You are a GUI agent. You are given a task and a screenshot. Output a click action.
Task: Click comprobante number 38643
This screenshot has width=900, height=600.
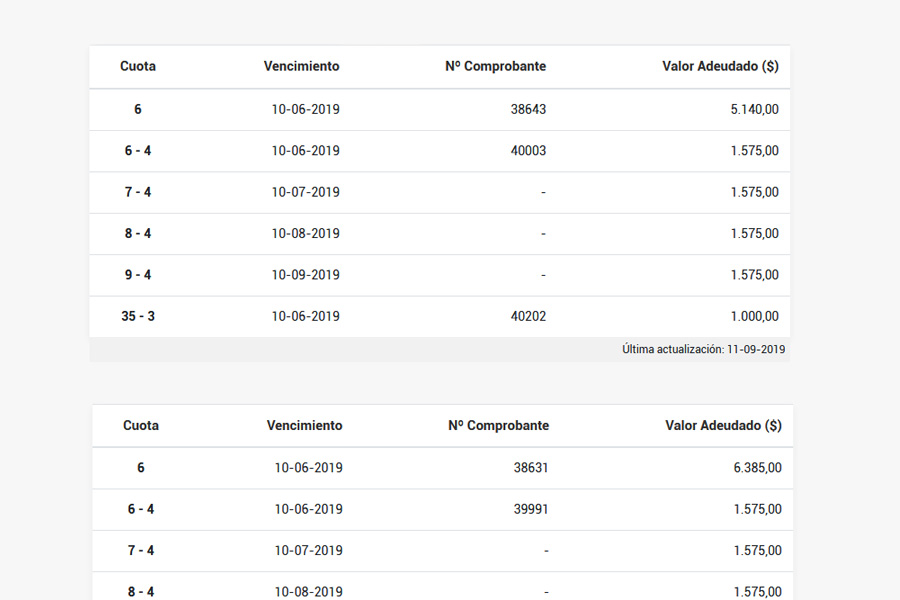point(528,109)
